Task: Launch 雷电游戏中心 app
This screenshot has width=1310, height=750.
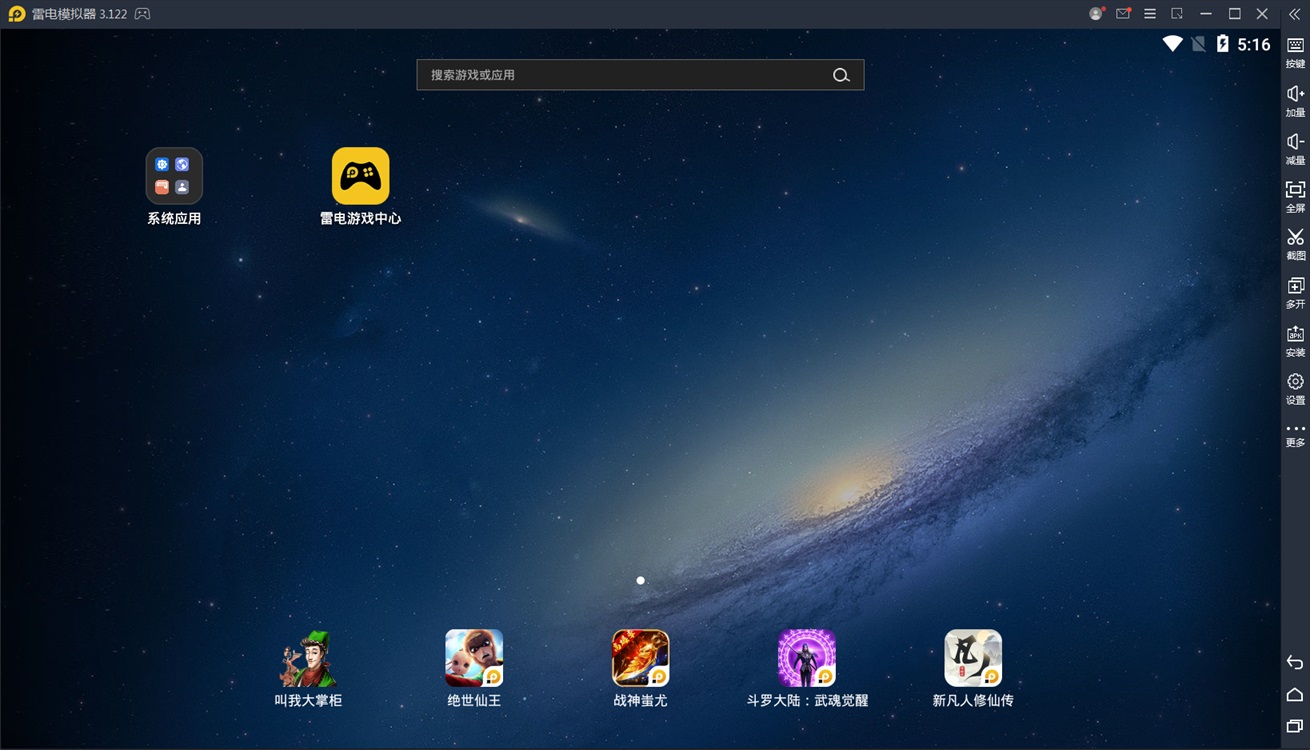Action: point(360,176)
